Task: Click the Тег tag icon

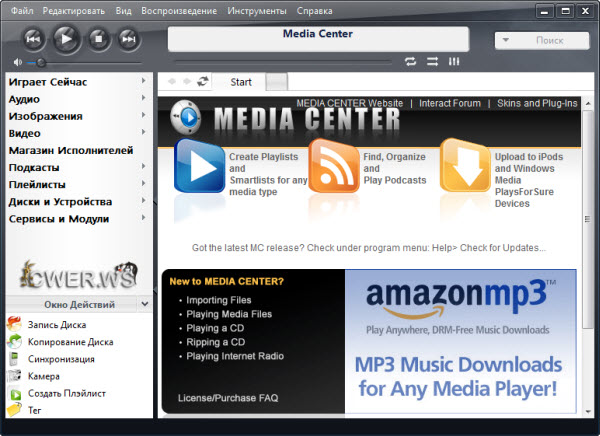Action: tap(15, 410)
